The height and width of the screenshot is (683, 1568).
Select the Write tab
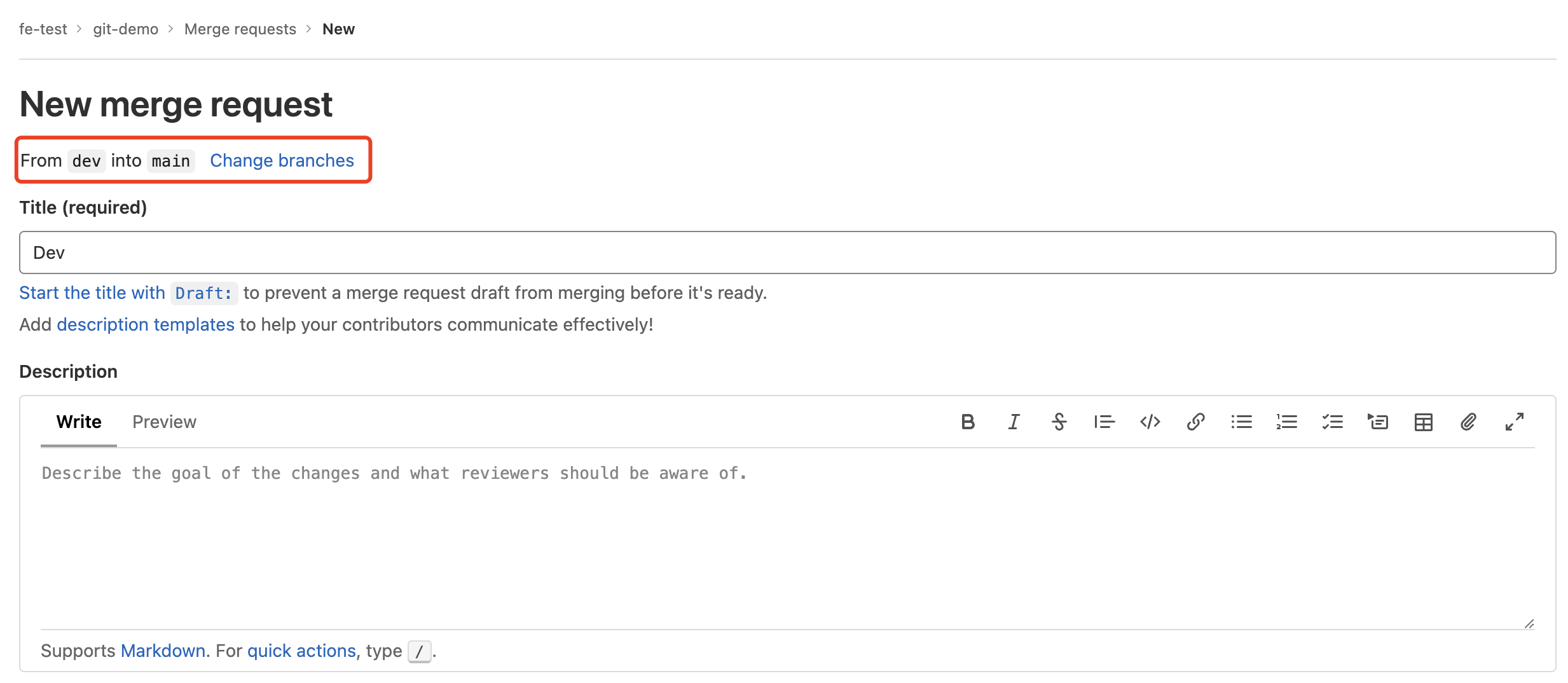coord(79,422)
